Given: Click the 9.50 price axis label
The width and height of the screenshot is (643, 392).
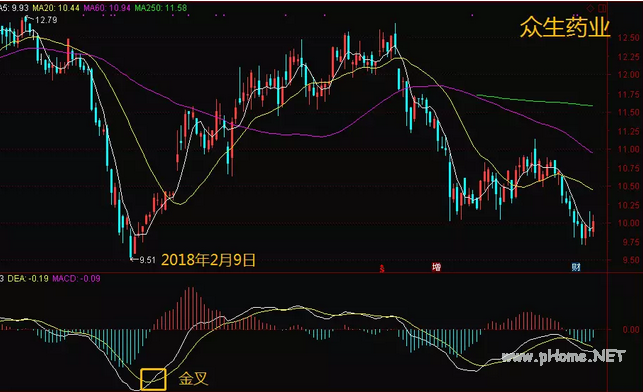Looking at the screenshot, I should coord(630,260).
